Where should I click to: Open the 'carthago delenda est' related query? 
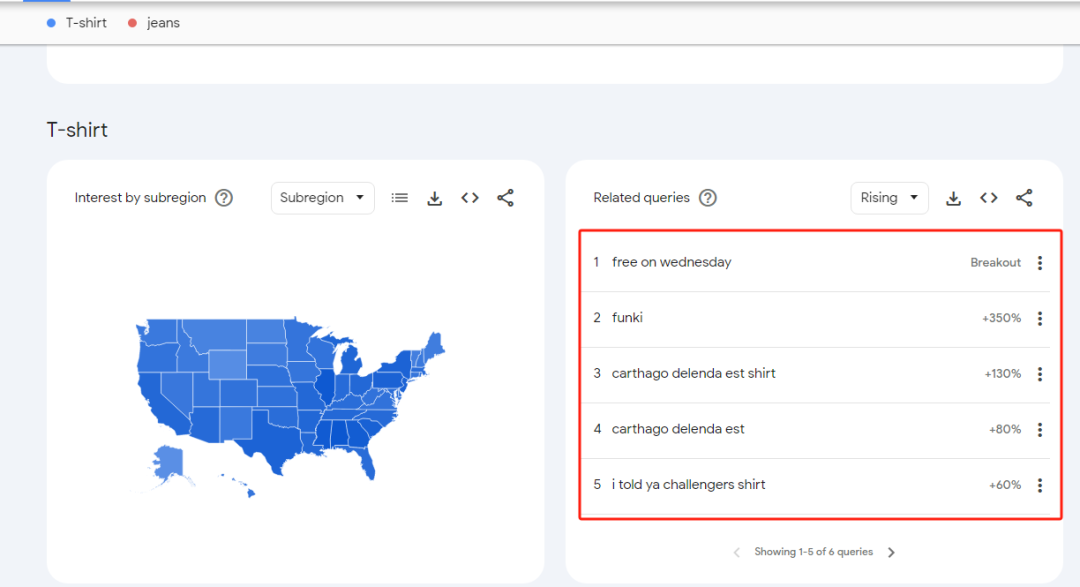point(678,429)
